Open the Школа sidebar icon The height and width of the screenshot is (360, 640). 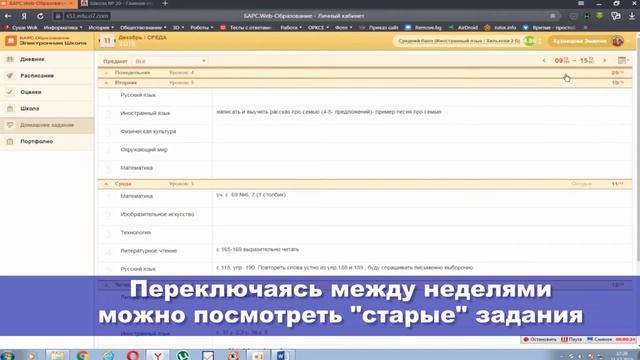click(10, 109)
